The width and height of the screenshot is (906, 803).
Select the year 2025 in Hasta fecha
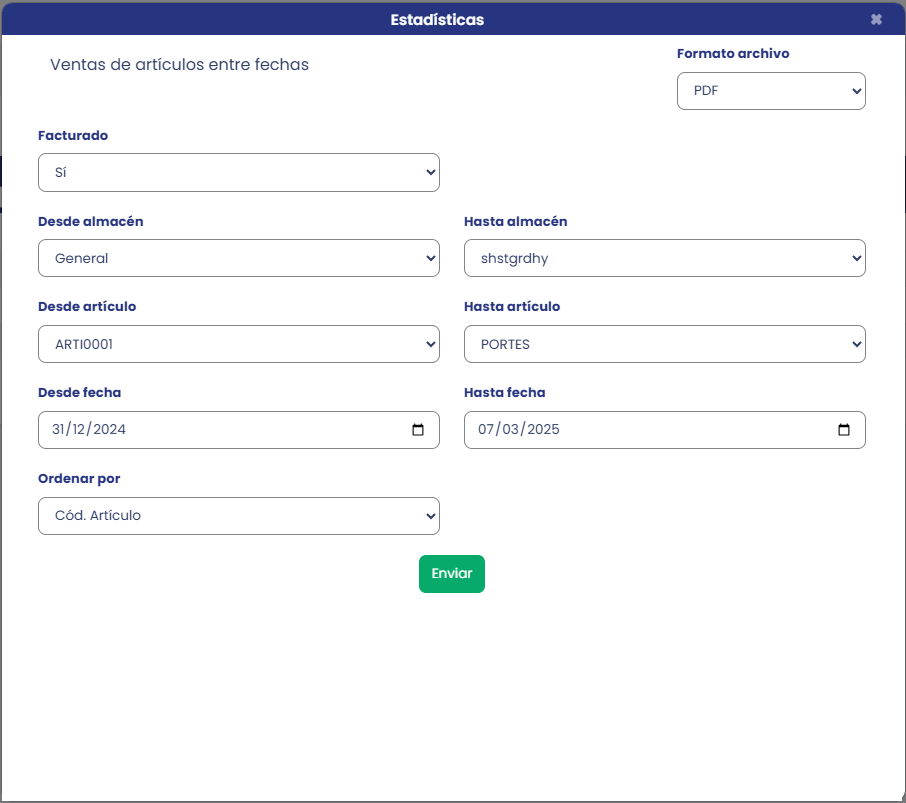(542, 430)
